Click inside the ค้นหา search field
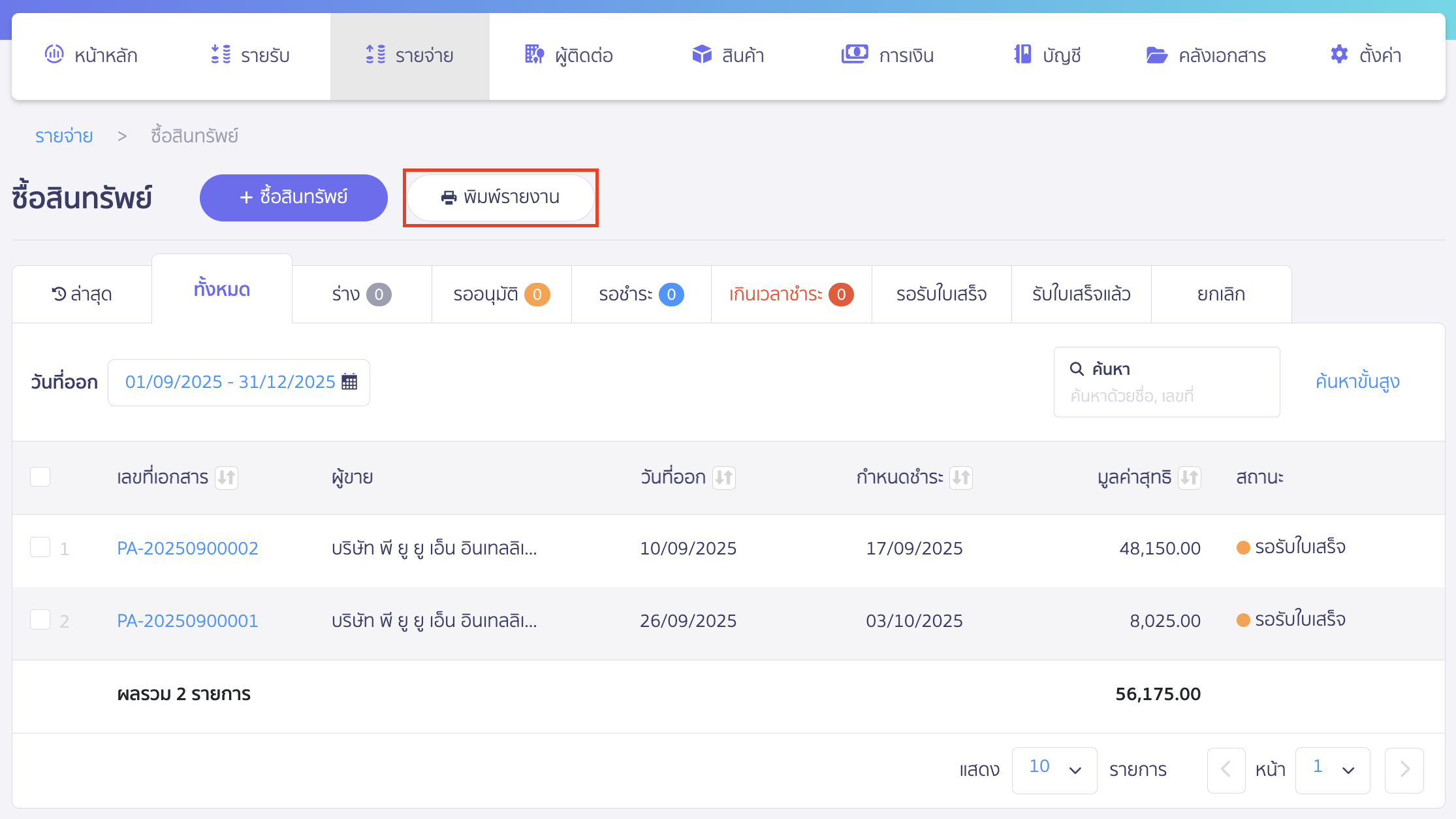Viewport: 1456px width, 819px height. [x=1166, y=381]
